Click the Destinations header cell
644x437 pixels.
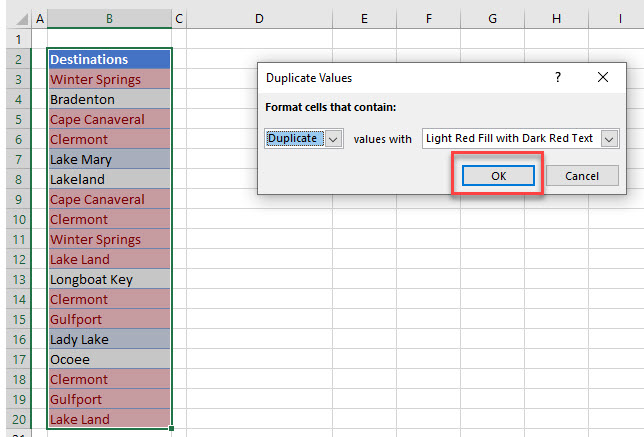pos(109,59)
